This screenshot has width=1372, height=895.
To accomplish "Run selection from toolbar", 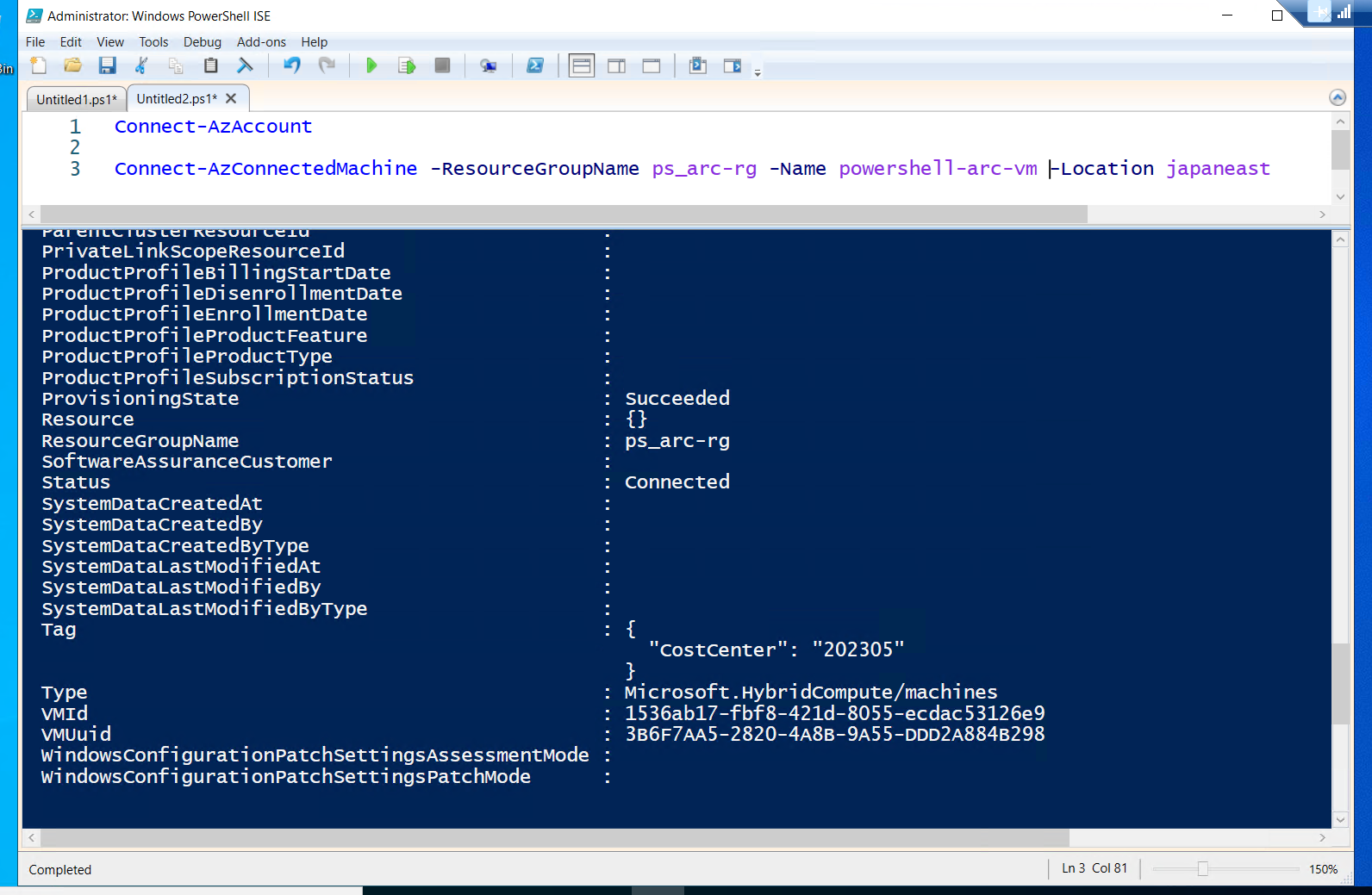I will [407, 65].
